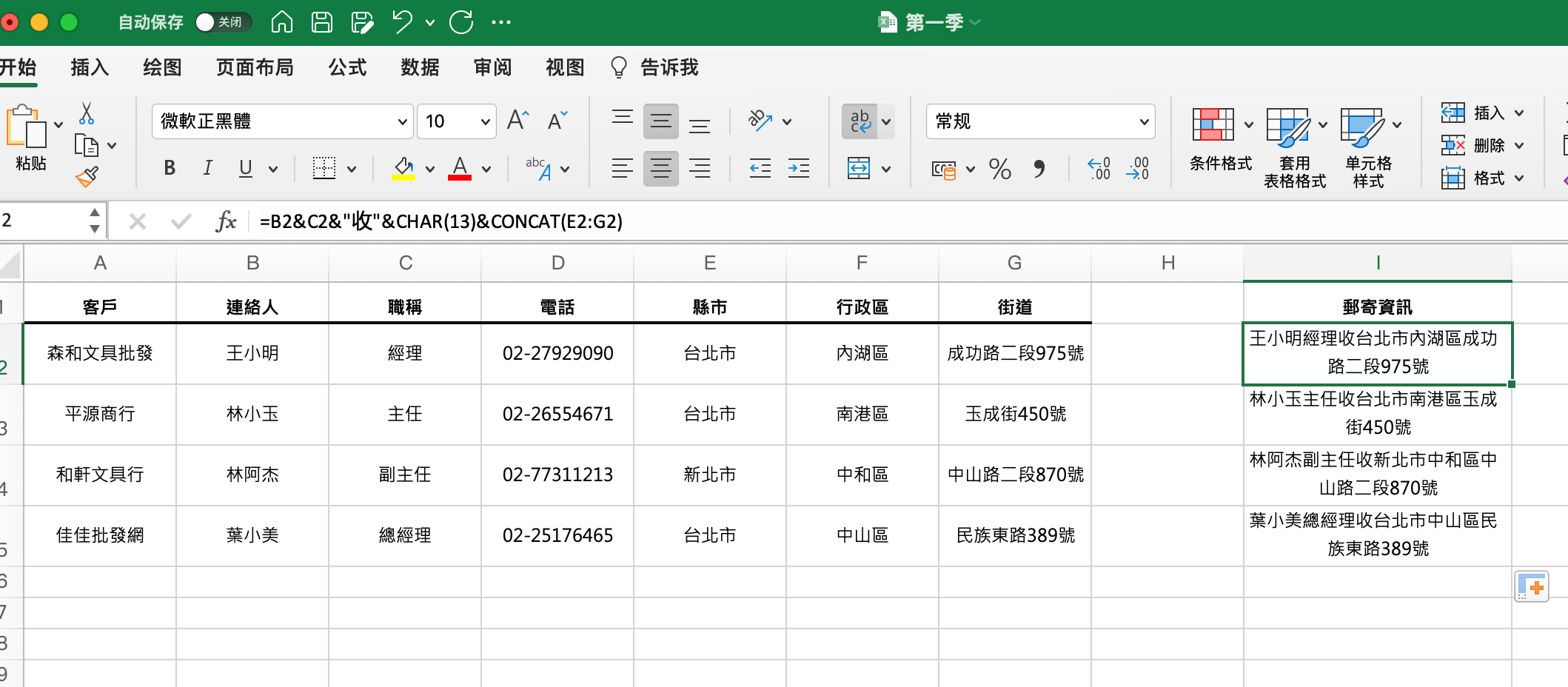Select cell D2 with phone 02-27929090

[x=557, y=353]
